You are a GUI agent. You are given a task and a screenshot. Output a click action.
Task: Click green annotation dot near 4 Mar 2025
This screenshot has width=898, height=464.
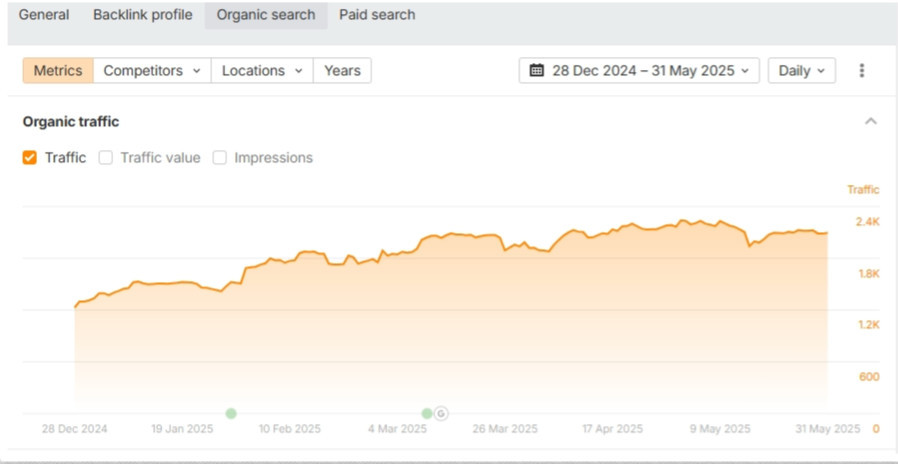pyautogui.click(x=427, y=413)
